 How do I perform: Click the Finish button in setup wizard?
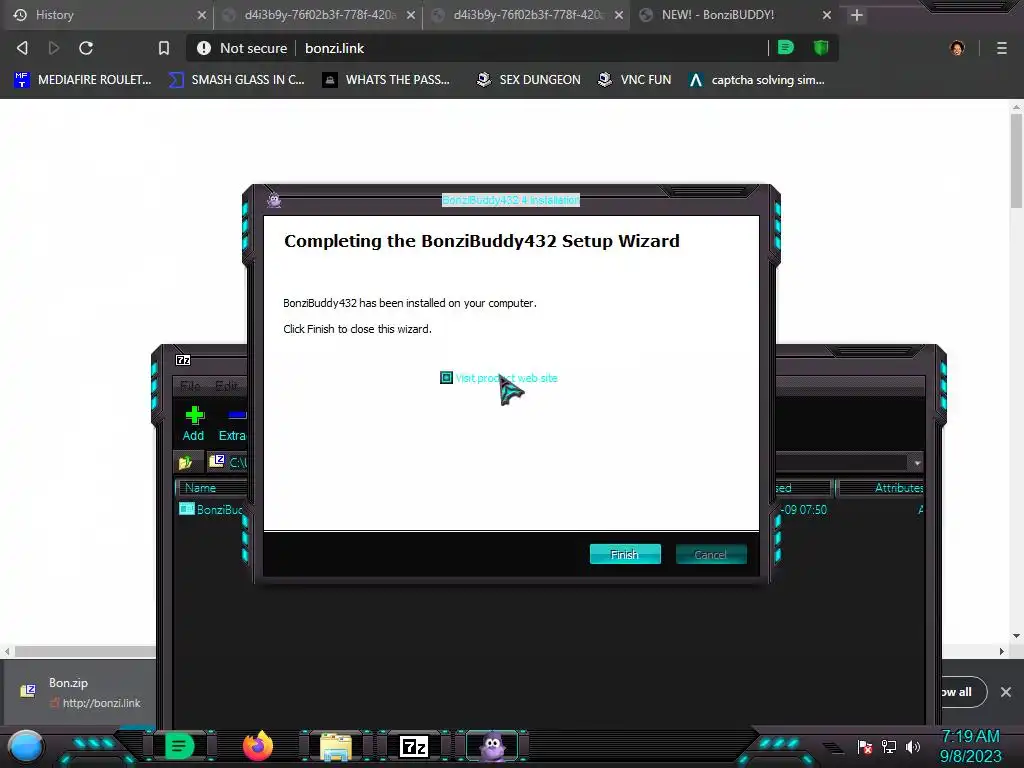625,554
